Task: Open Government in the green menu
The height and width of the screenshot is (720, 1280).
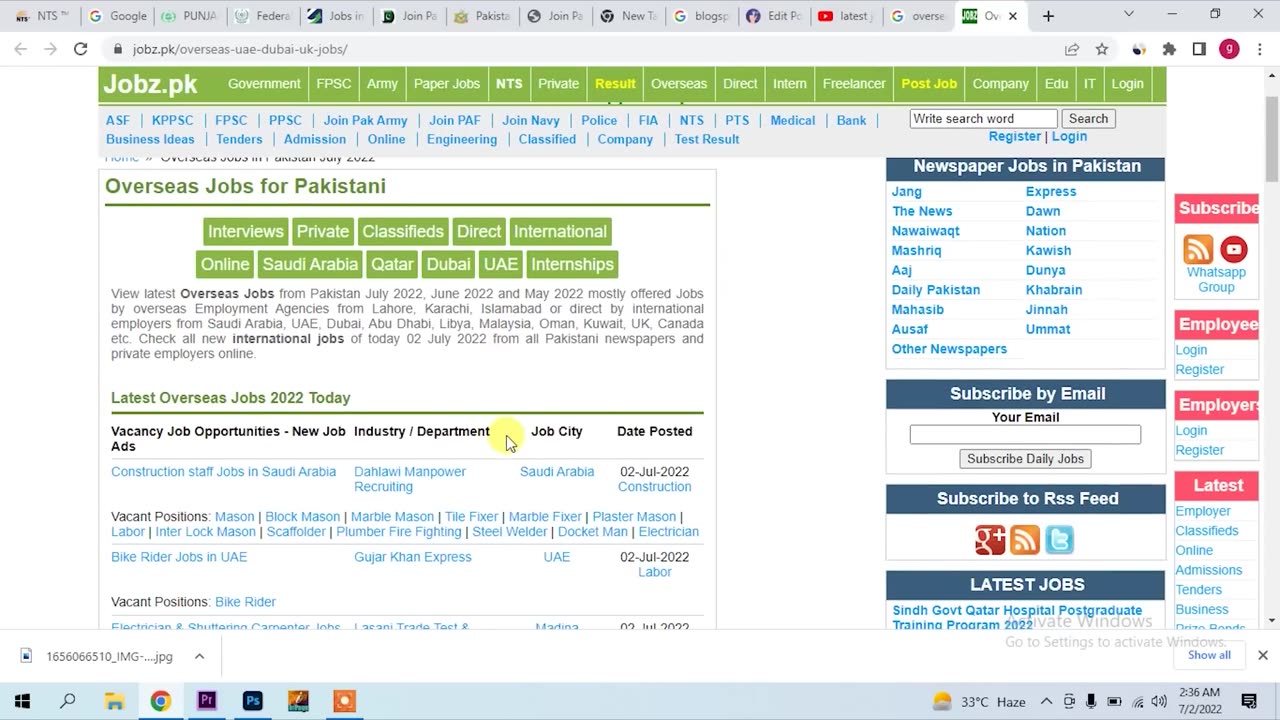Action: point(264,84)
